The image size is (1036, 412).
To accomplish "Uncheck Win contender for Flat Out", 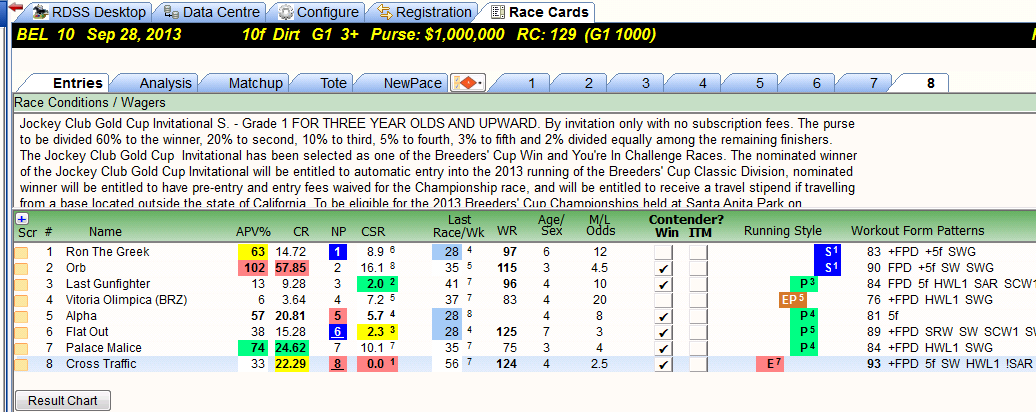I will coord(663,331).
